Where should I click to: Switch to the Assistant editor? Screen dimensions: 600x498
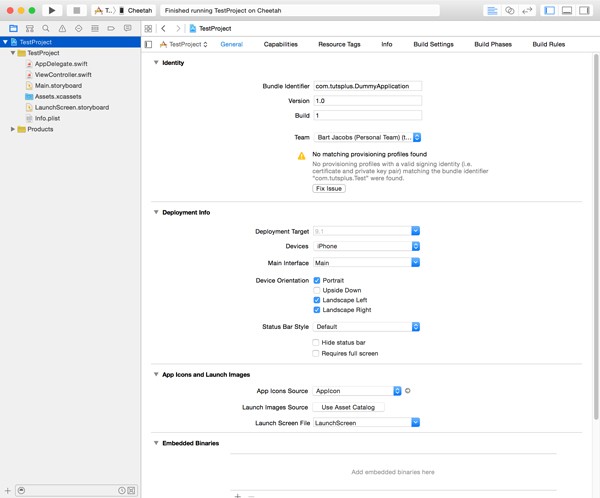pos(510,10)
